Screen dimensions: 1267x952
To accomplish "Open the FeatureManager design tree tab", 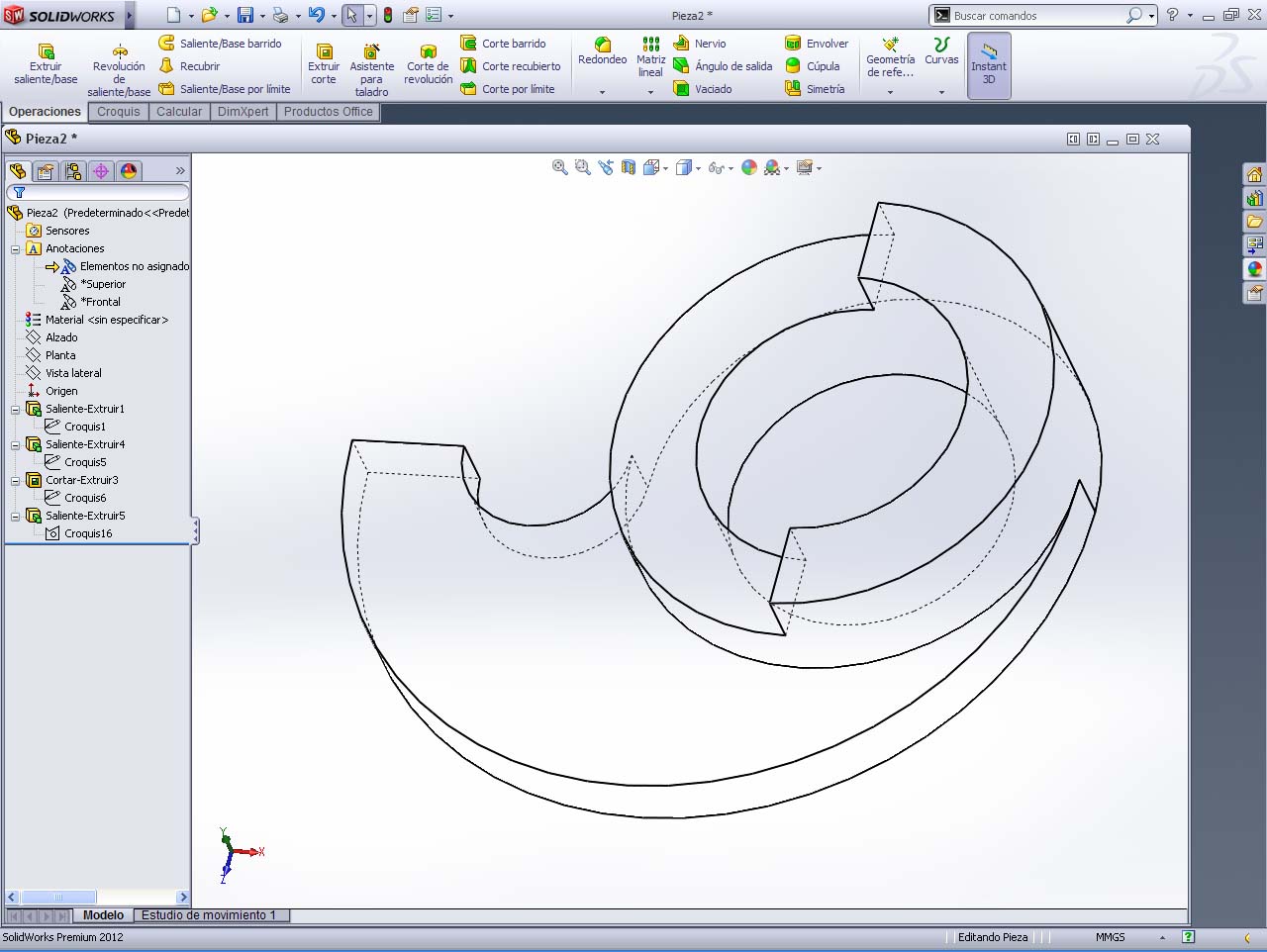I will pyautogui.click(x=18, y=171).
